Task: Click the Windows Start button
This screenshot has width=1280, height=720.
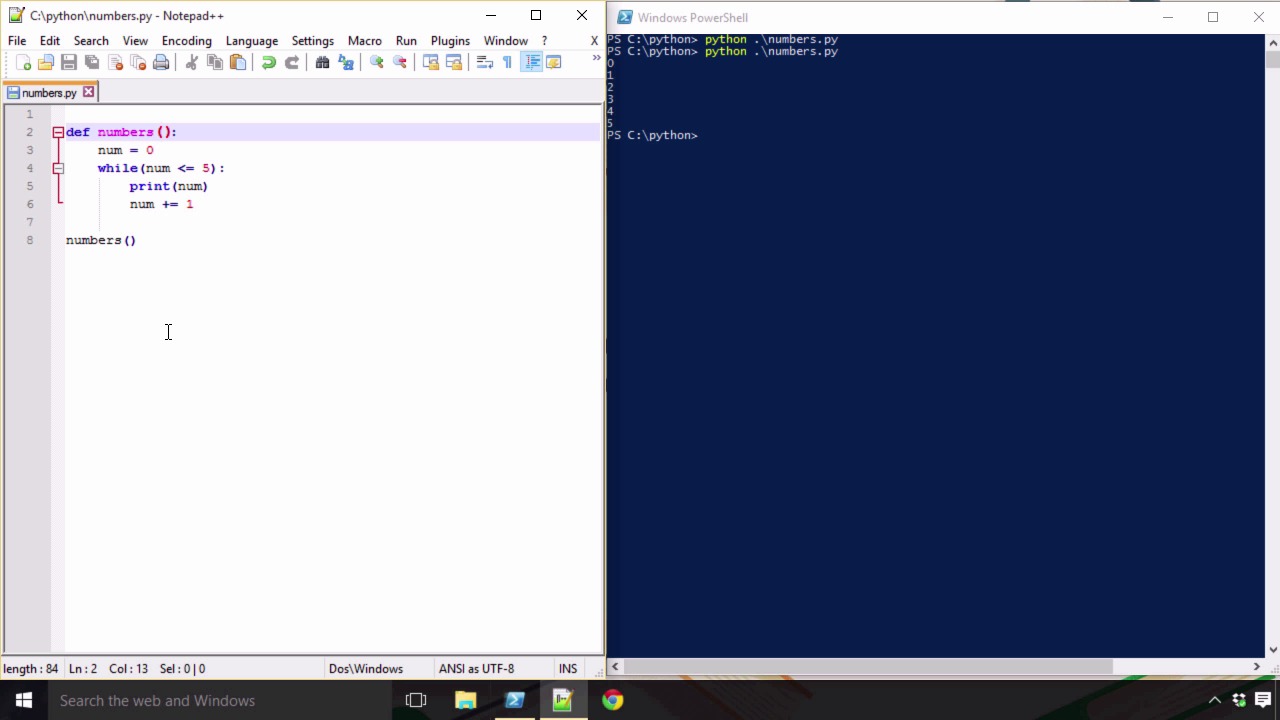Action: [x=24, y=700]
